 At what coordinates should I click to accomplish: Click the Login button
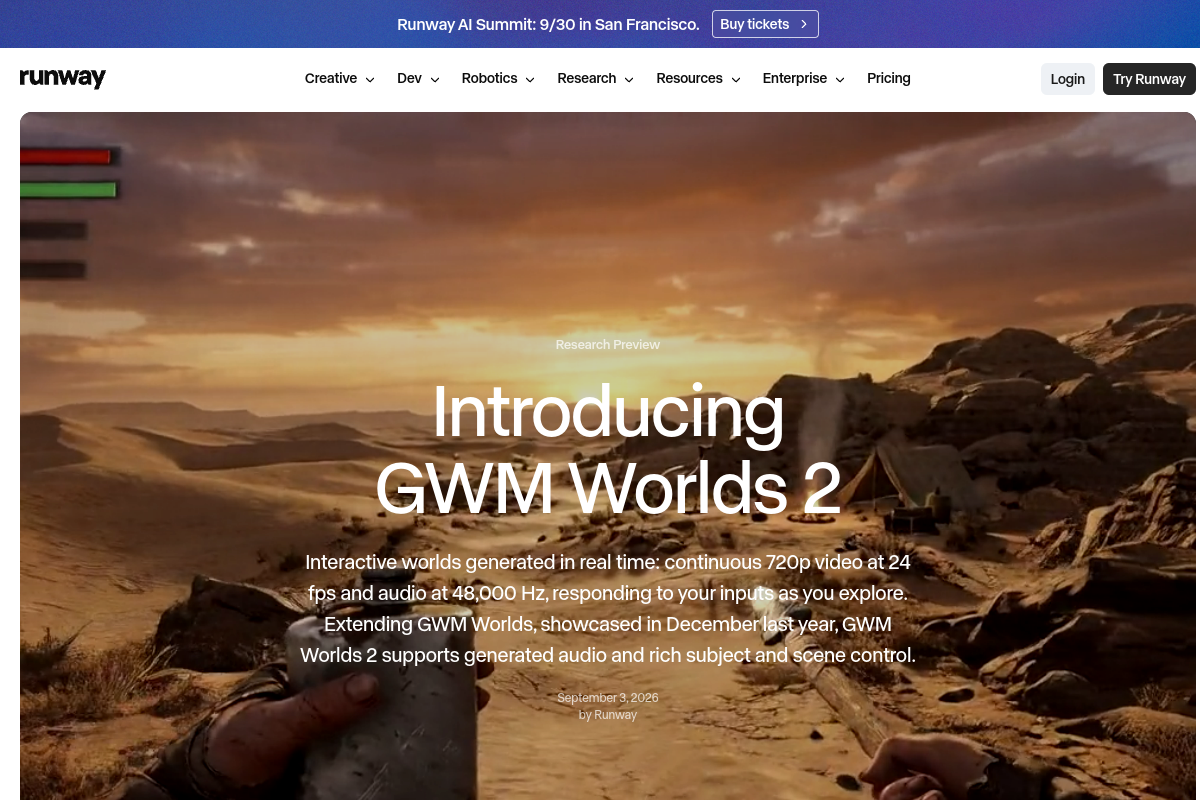click(1068, 79)
